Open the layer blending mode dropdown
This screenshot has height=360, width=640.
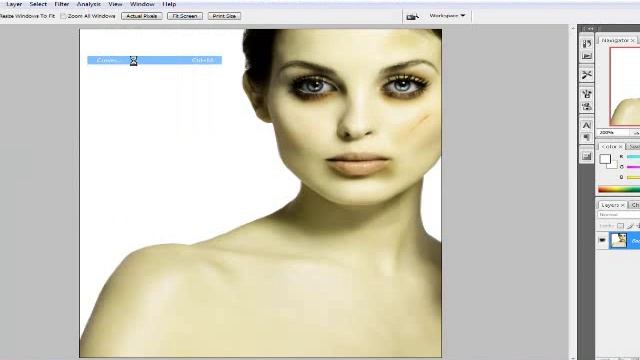[619, 214]
